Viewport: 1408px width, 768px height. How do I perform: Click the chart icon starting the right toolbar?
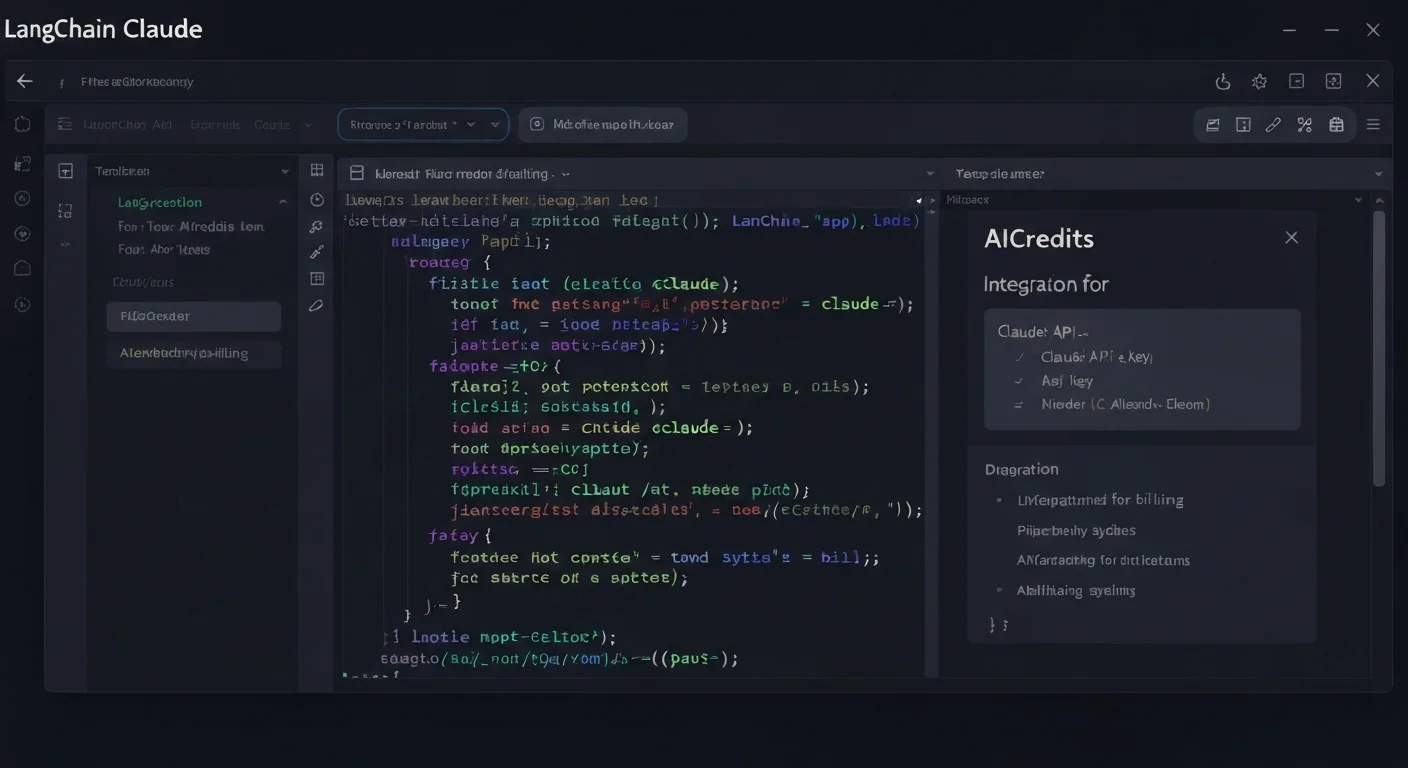pos(1212,125)
